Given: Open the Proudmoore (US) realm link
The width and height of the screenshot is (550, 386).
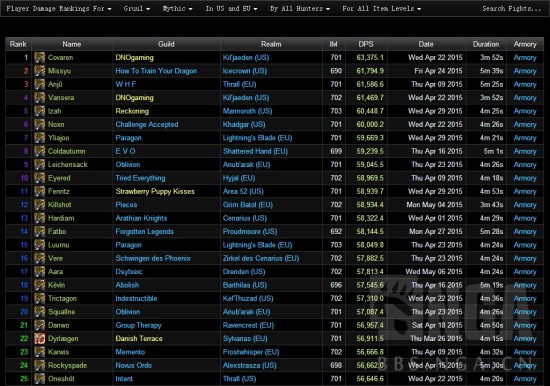Looking at the screenshot, I should pyautogui.click(x=250, y=232).
